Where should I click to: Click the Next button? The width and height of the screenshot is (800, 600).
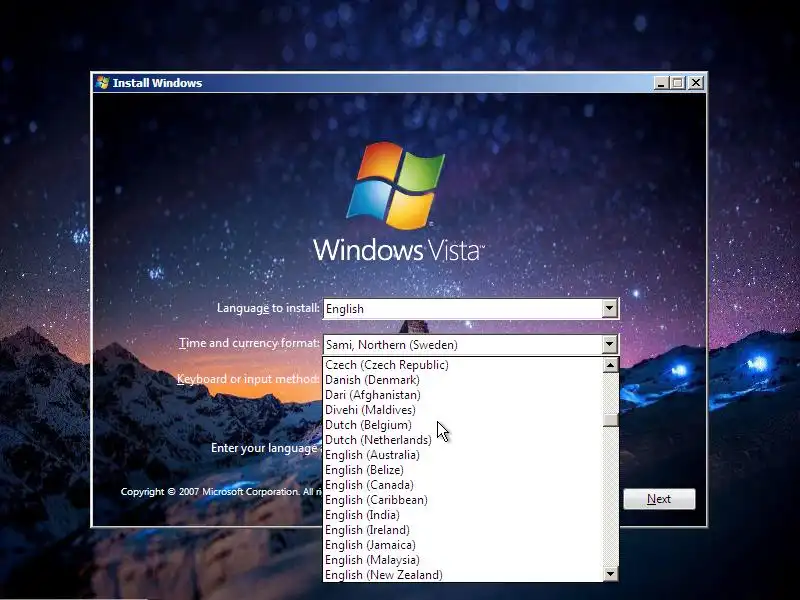click(659, 499)
